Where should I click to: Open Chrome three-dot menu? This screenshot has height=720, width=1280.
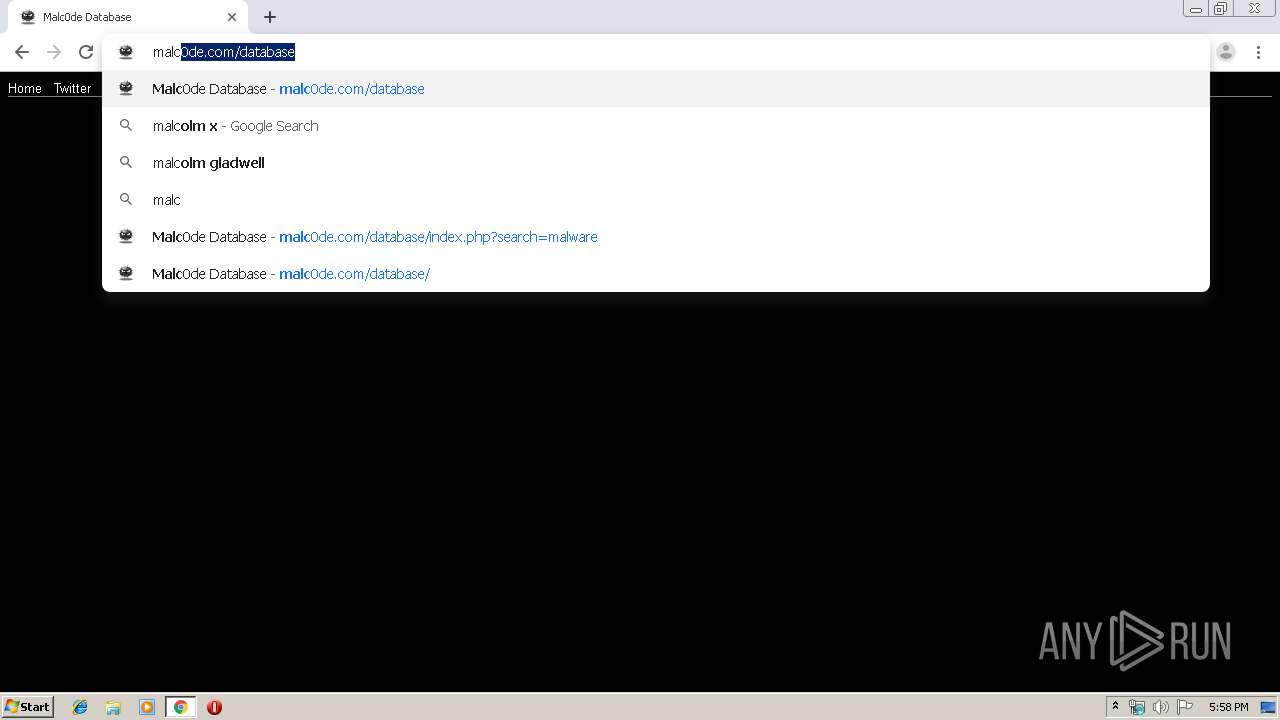1258,52
